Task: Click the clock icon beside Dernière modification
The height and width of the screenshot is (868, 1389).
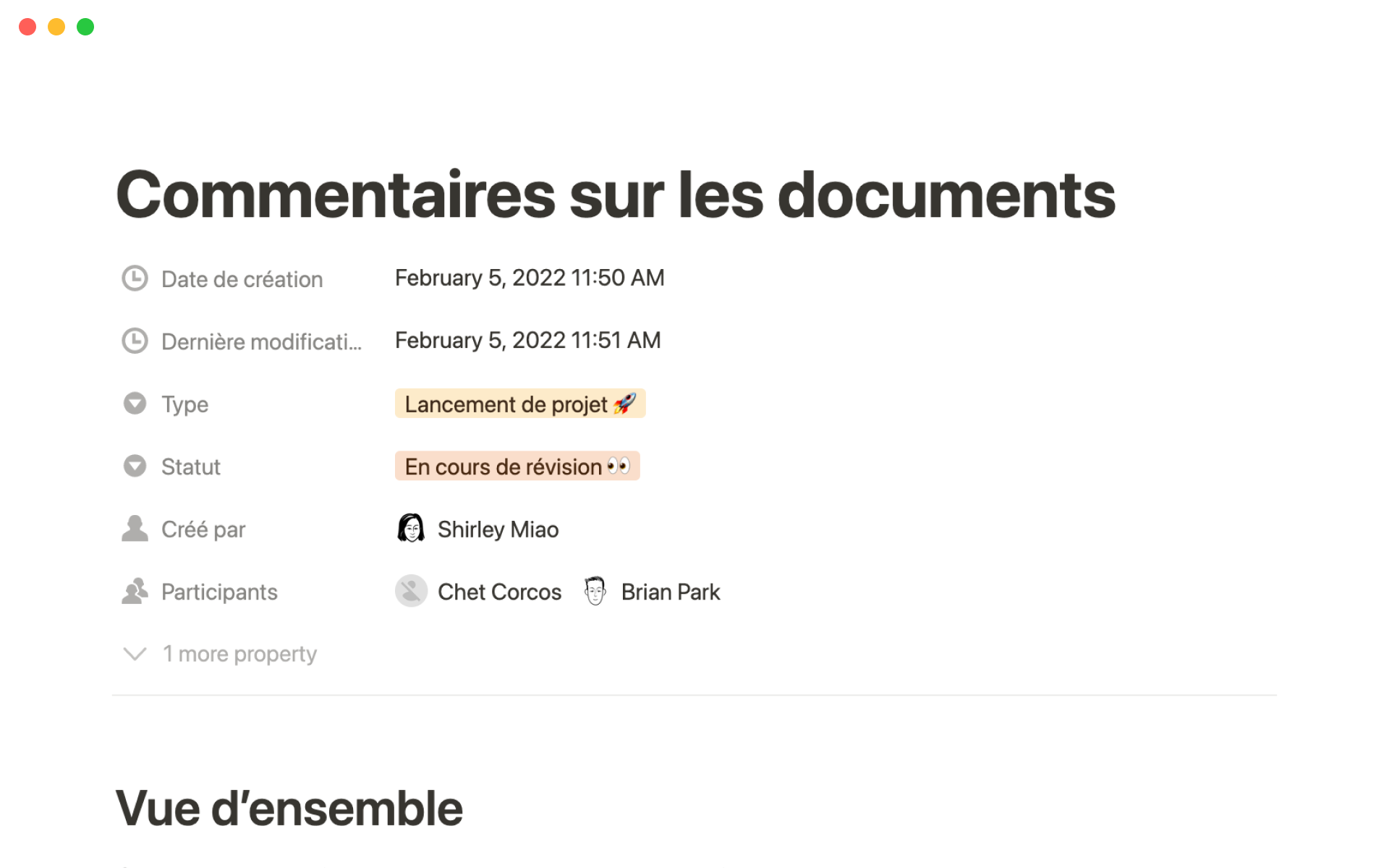Action: [135, 341]
